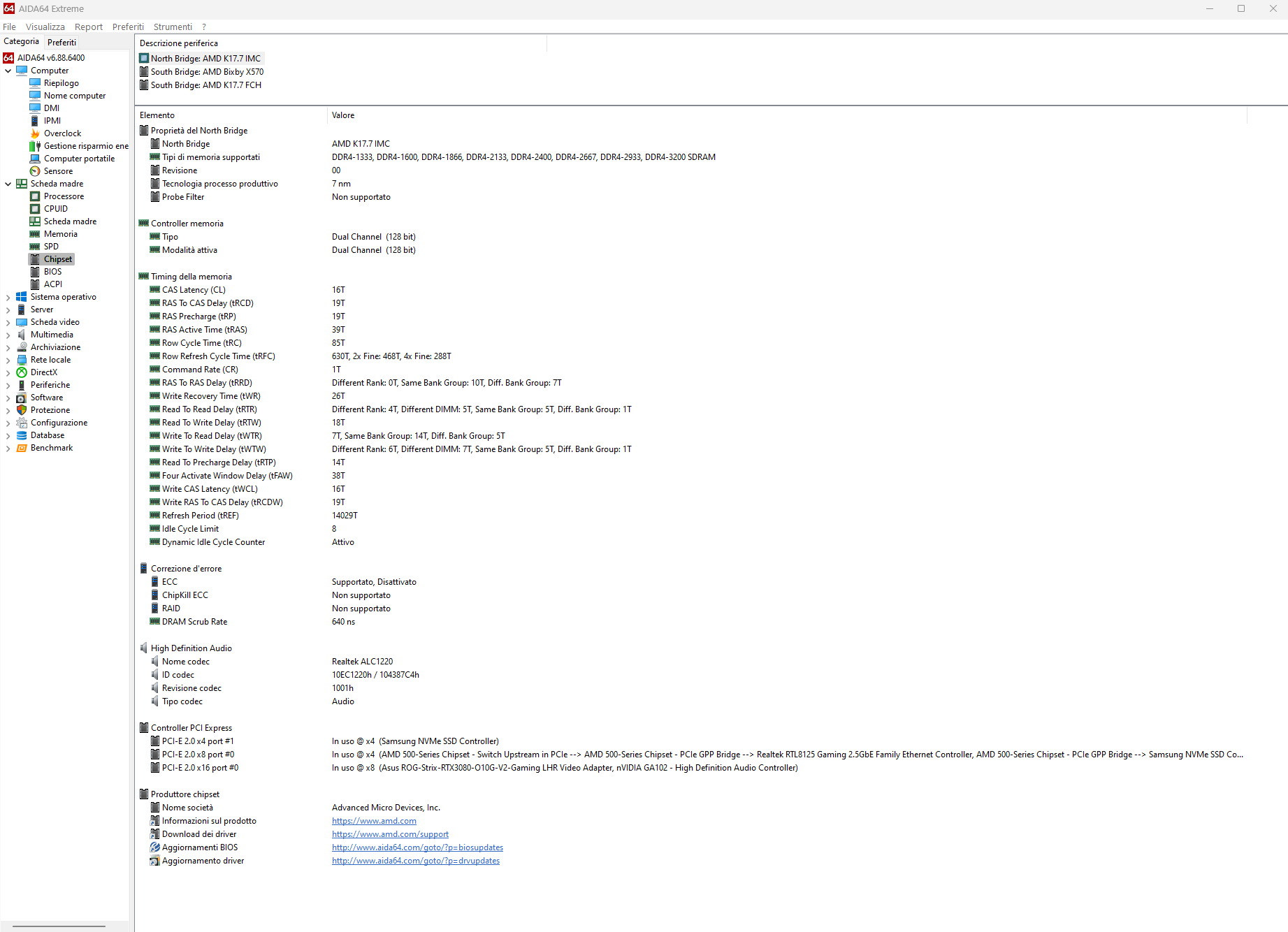Click the Descrizione periferica column header
1288x932 pixels.
point(340,43)
